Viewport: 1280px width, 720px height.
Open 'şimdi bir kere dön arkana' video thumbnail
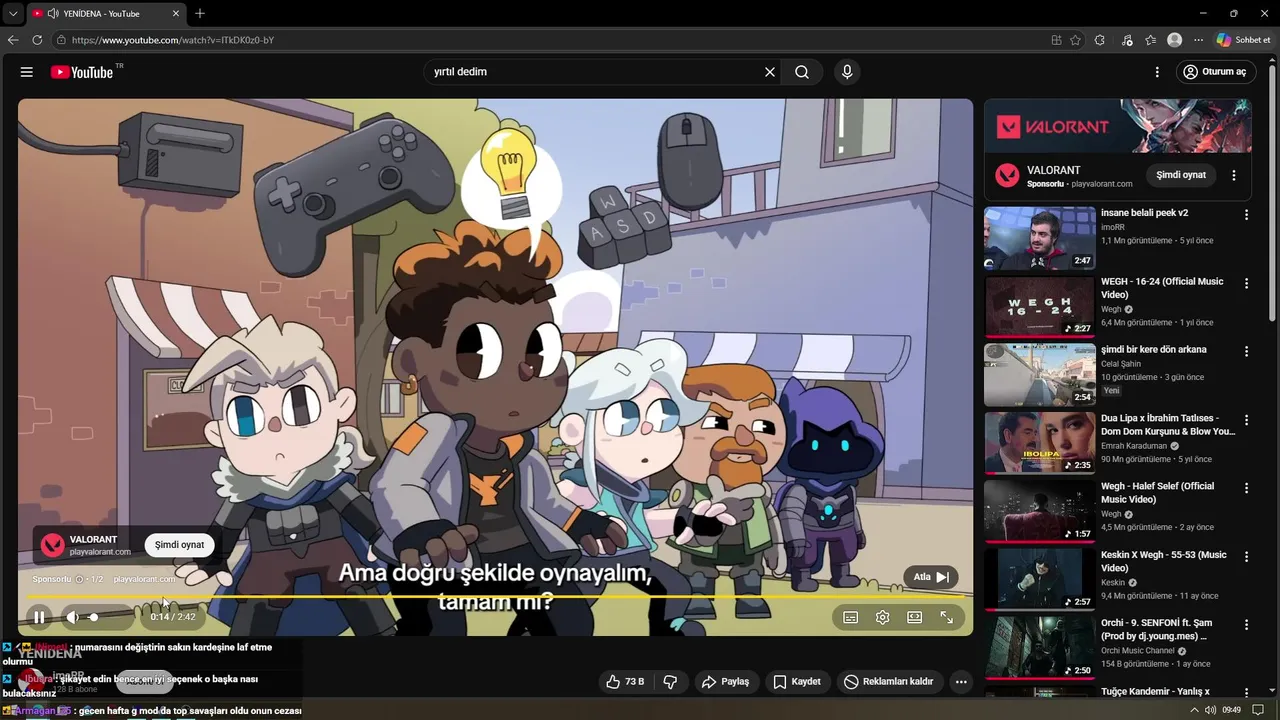pyautogui.click(x=1040, y=375)
